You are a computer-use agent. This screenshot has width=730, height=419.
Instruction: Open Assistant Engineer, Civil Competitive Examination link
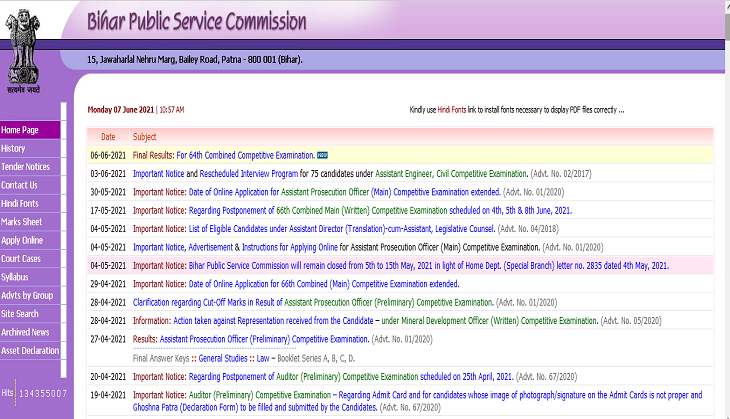coord(452,174)
